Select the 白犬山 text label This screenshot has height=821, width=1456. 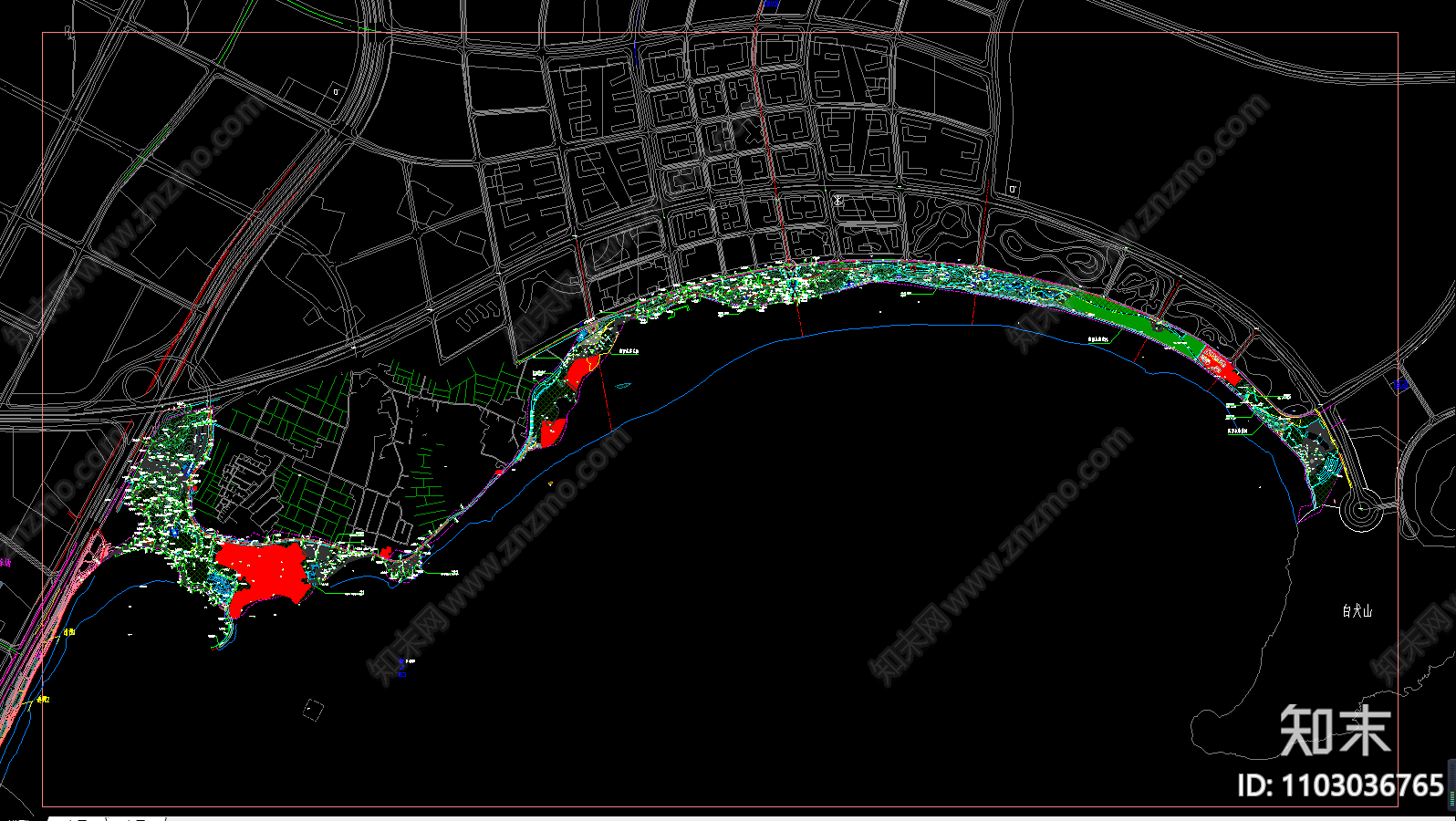point(1357,611)
